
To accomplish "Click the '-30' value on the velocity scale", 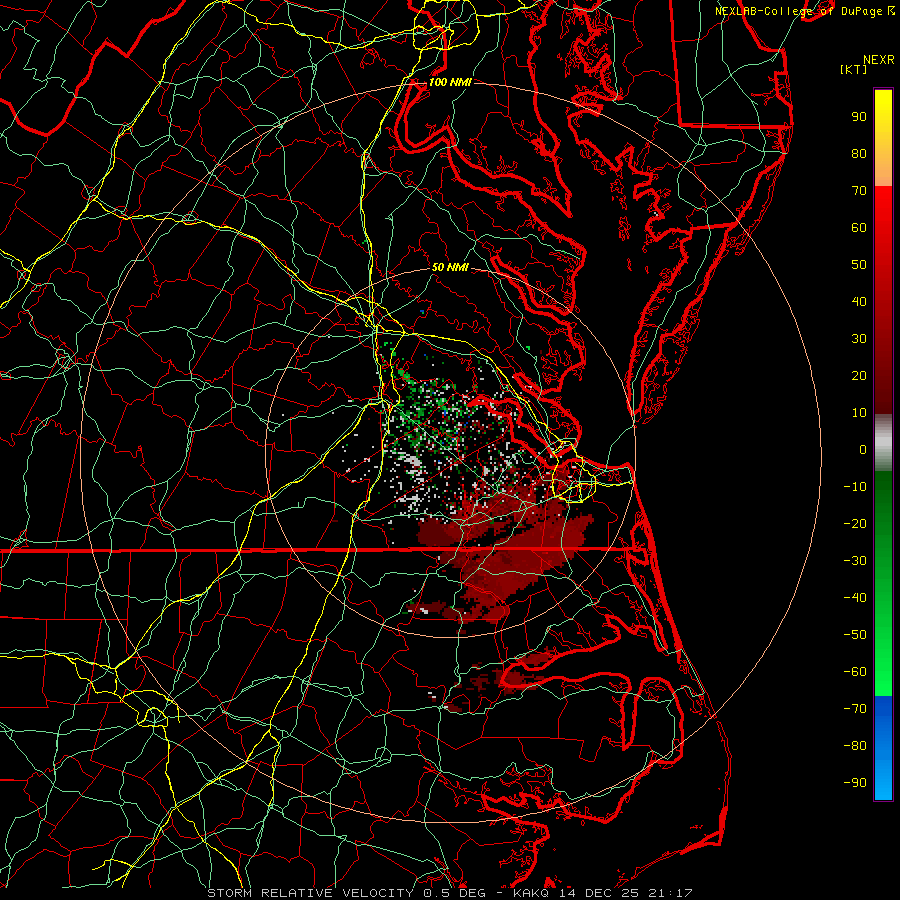I will coord(855,561).
